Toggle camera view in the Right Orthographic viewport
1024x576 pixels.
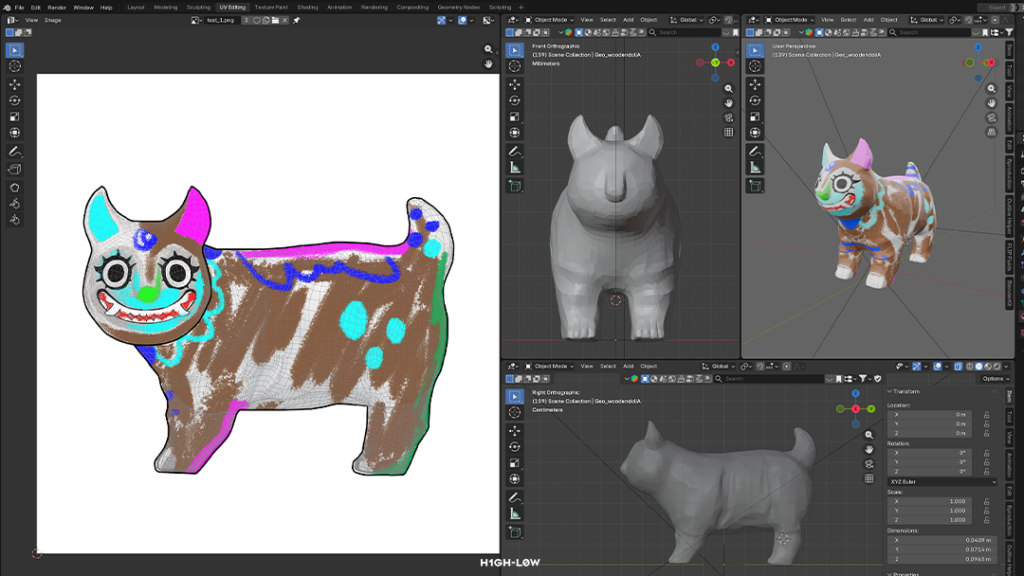tap(869, 464)
